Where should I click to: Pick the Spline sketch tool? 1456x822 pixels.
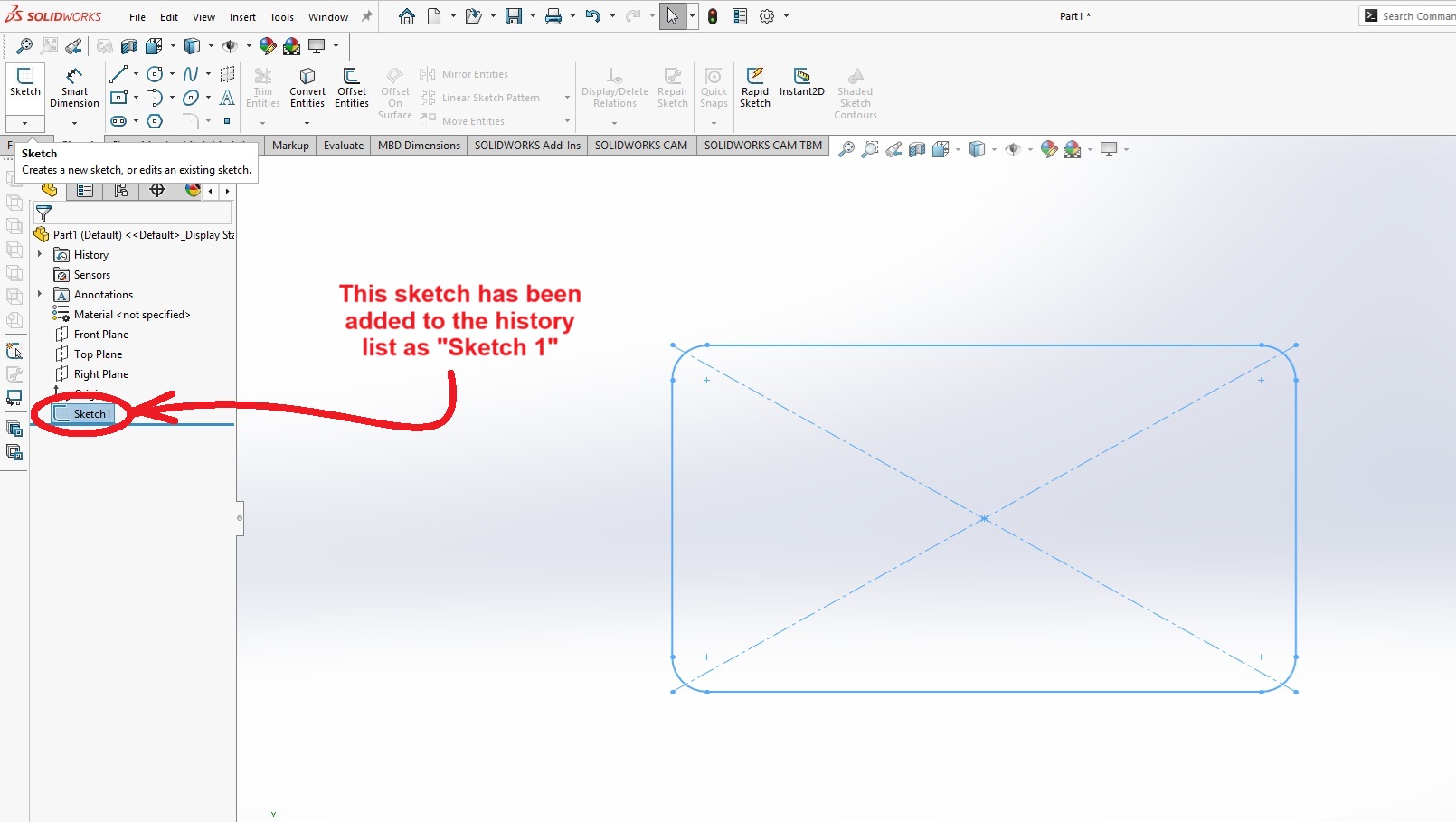[191, 74]
